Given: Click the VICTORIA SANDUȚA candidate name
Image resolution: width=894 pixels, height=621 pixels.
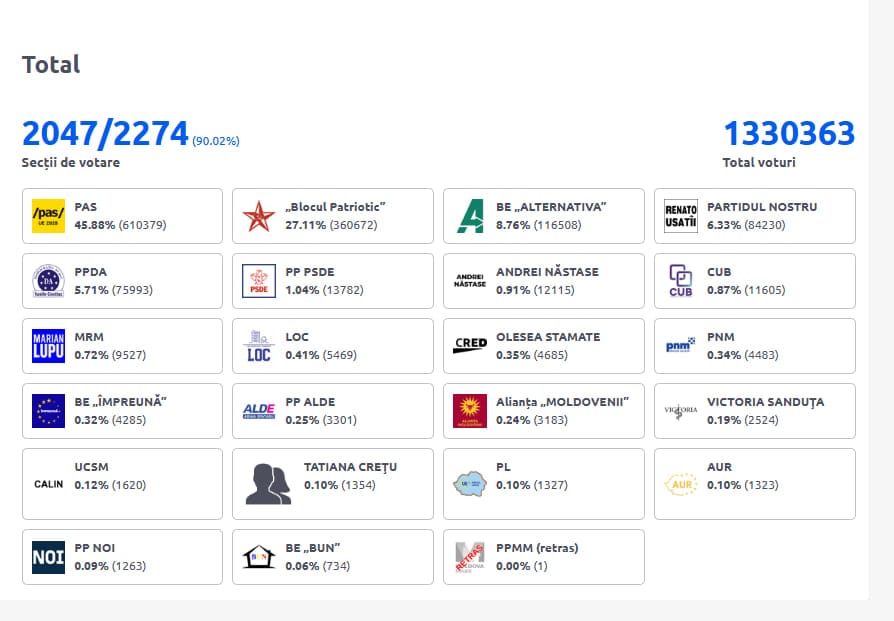Looking at the screenshot, I should 765,403.
